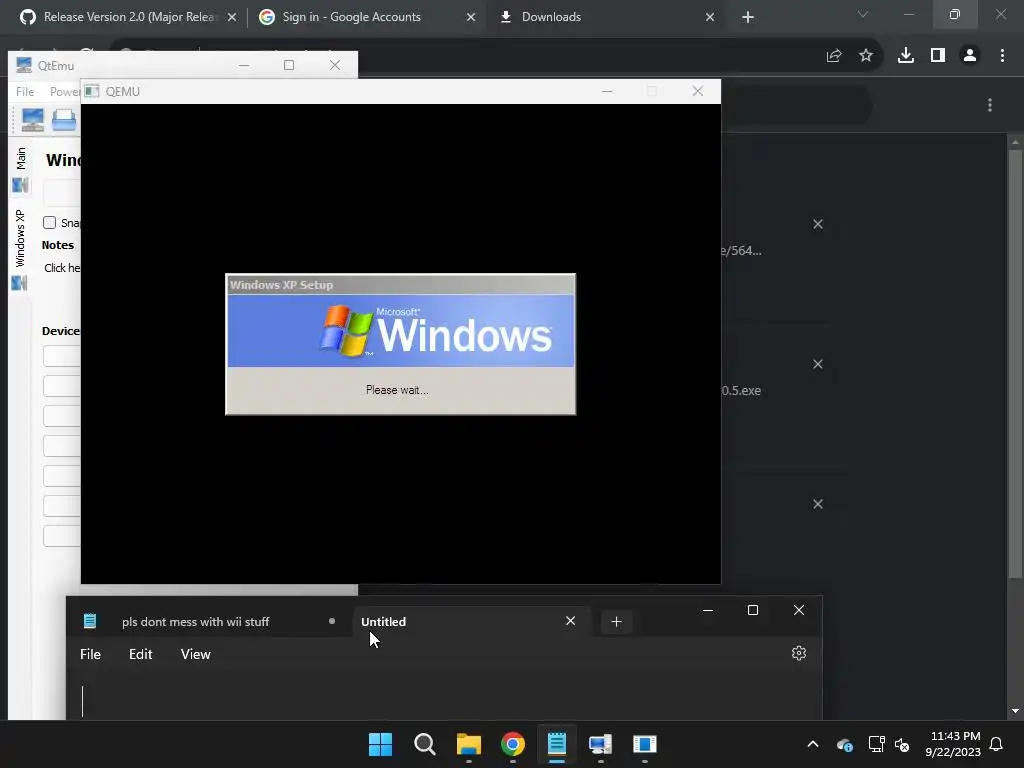The height and width of the screenshot is (768, 1024).
Task: Open File Explorer from taskbar
Action: click(469, 744)
